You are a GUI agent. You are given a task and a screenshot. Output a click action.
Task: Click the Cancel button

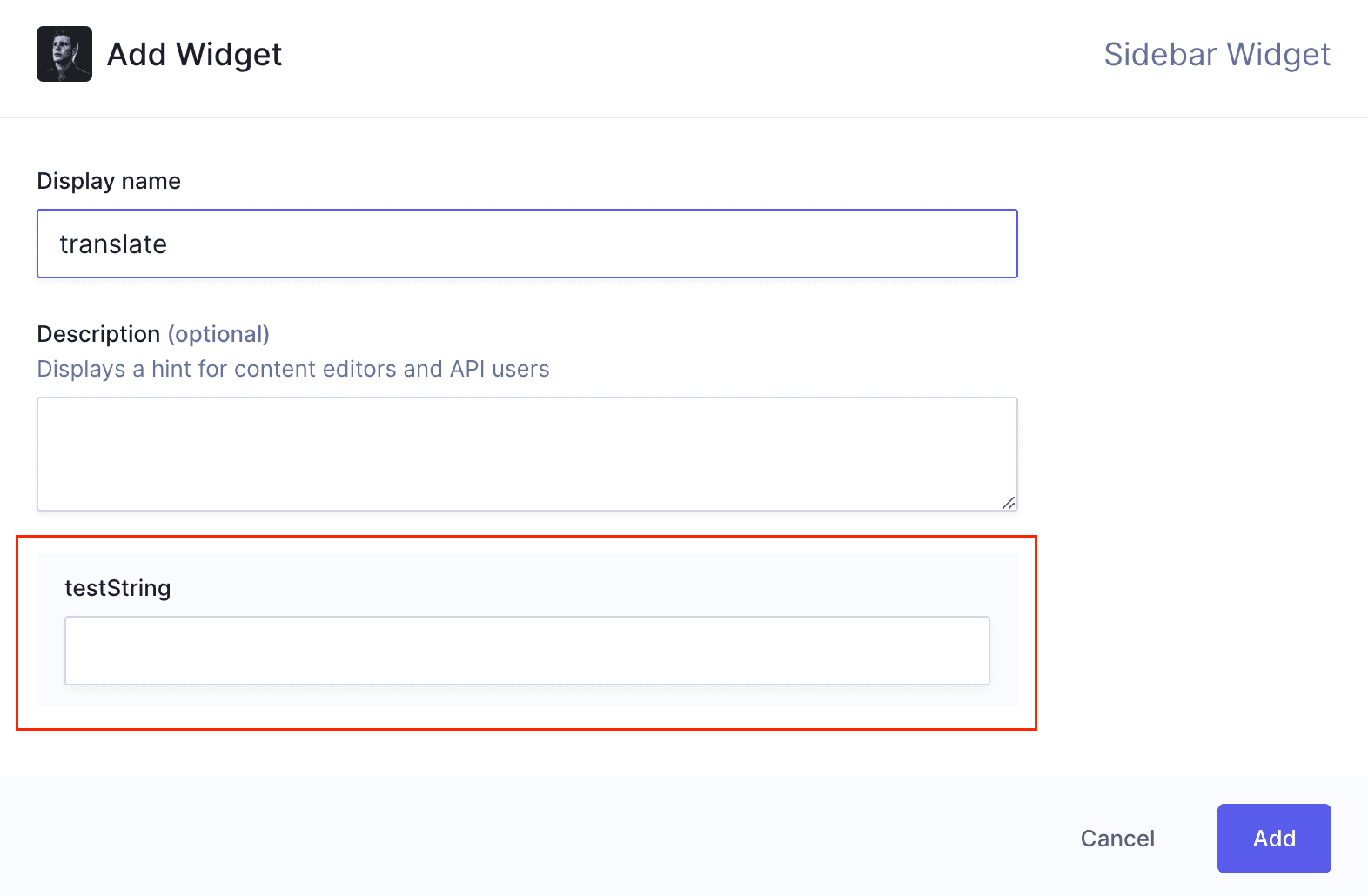click(x=1117, y=838)
